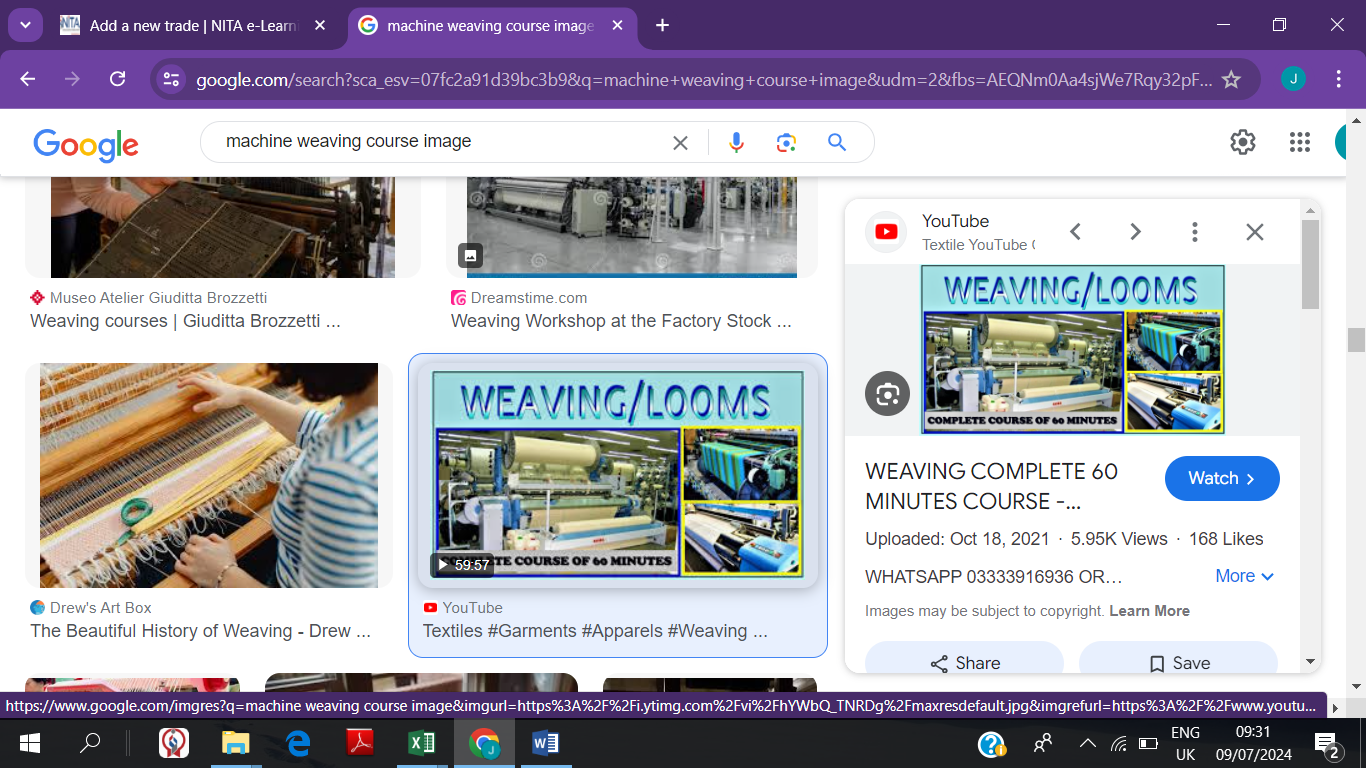Clear the search query with X

pos(680,143)
